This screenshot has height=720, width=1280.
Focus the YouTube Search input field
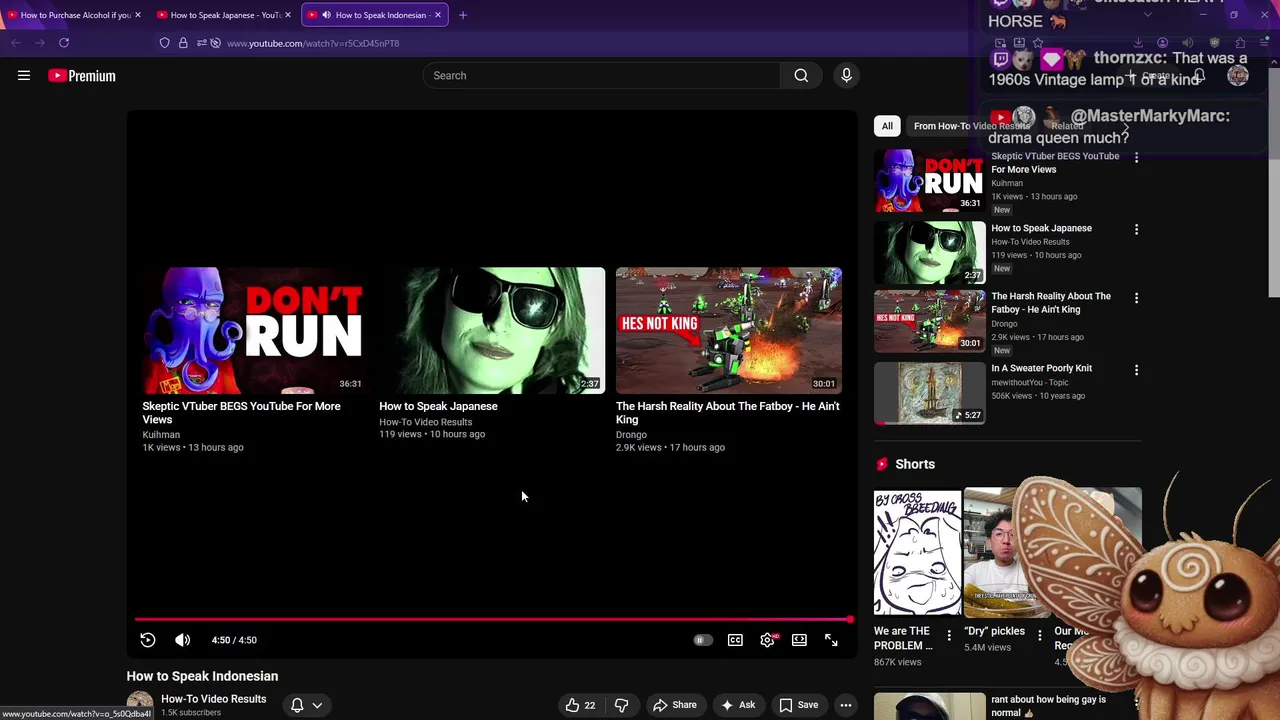[601, 76]
